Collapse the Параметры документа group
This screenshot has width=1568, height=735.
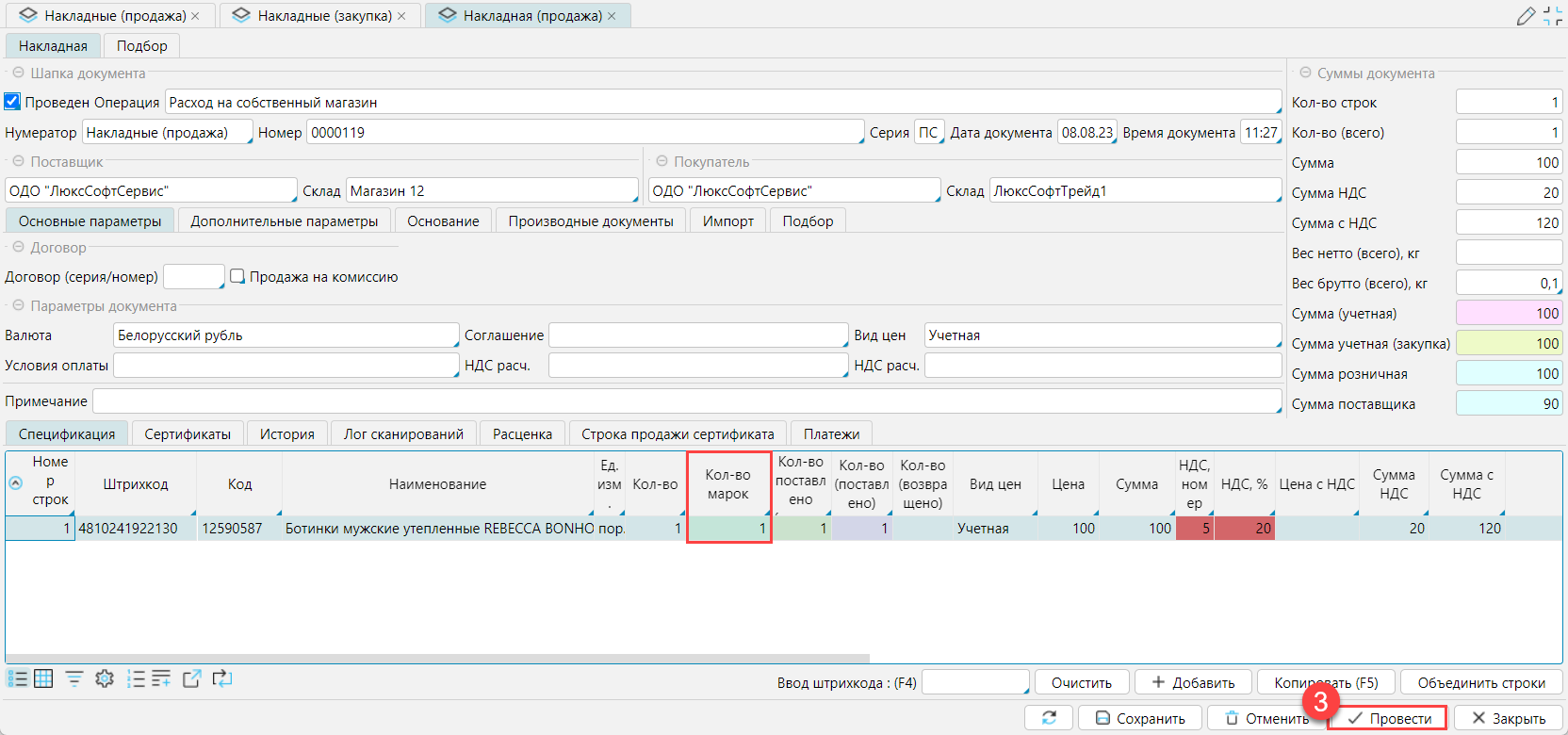click(18, 306)
